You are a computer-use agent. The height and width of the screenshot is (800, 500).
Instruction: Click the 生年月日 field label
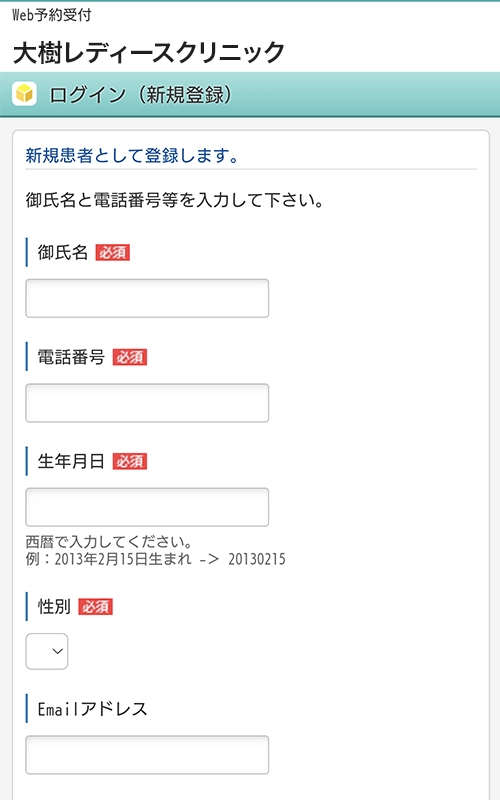(71, 461)
